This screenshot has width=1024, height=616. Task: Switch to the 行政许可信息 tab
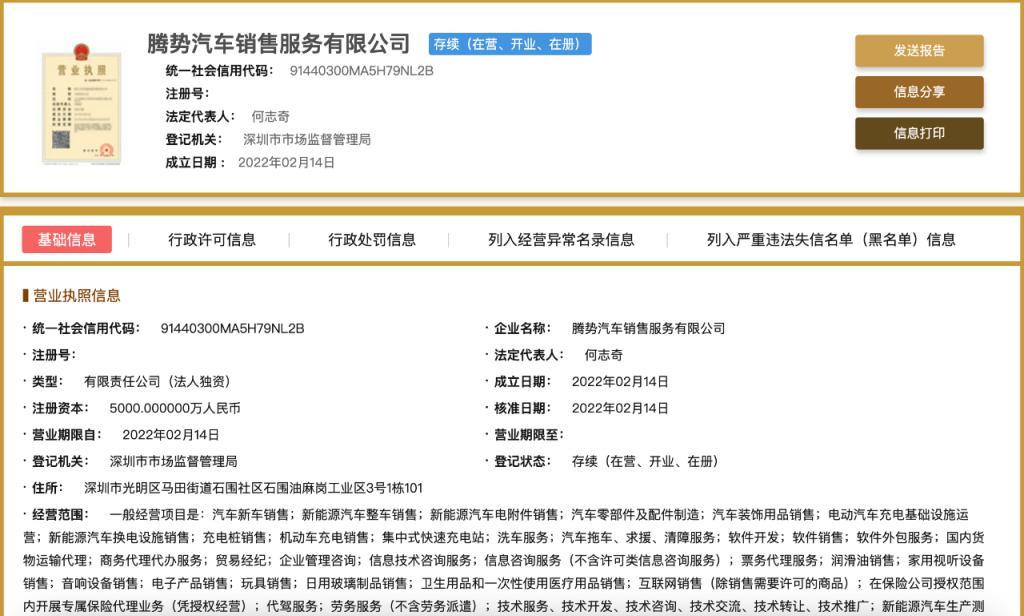pyautogui.click(x=212, y=240)
